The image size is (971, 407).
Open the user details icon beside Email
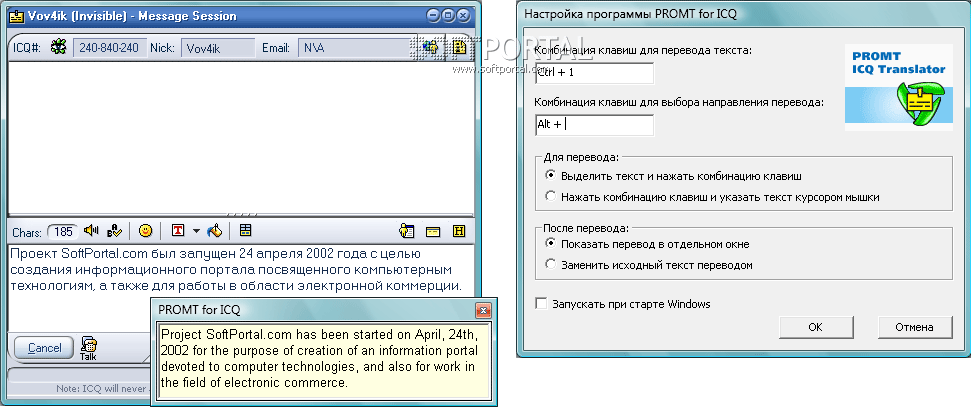(430, 47)
